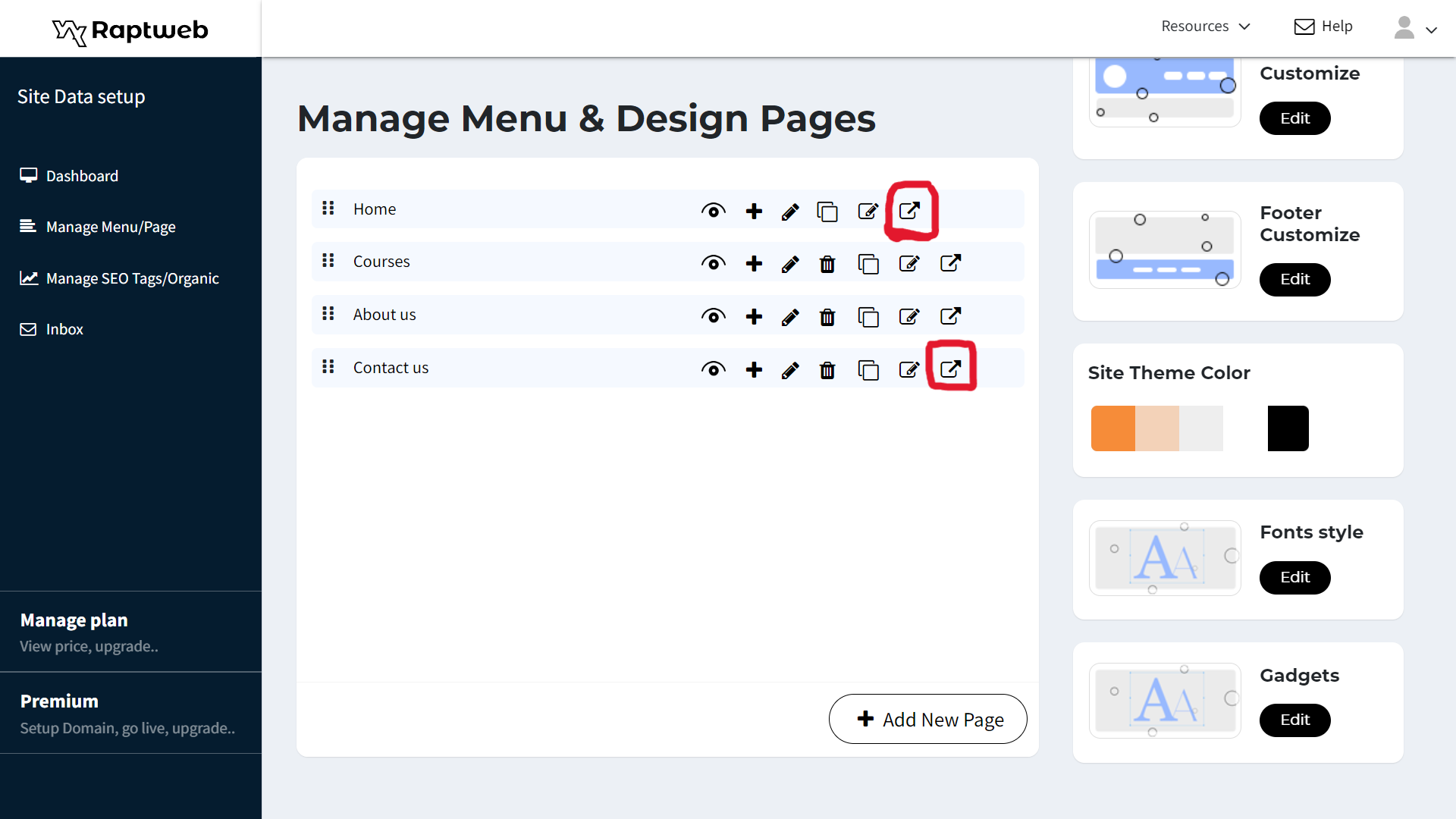Go to Dashboard in sidebar
1456x819 pixels.
click(x=69, y=176)
